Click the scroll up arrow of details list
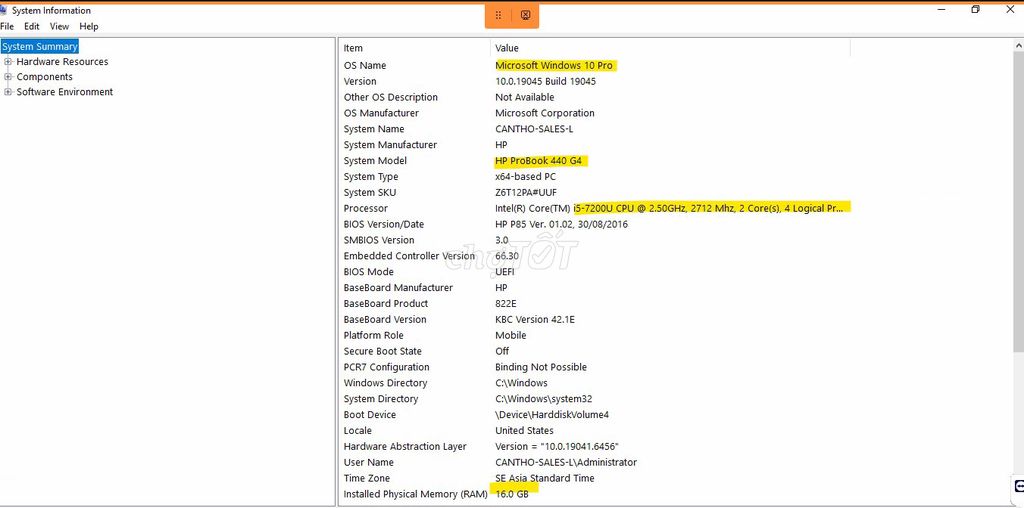This screenshot has width=1024, height=508. click(x=1018, y=46)
